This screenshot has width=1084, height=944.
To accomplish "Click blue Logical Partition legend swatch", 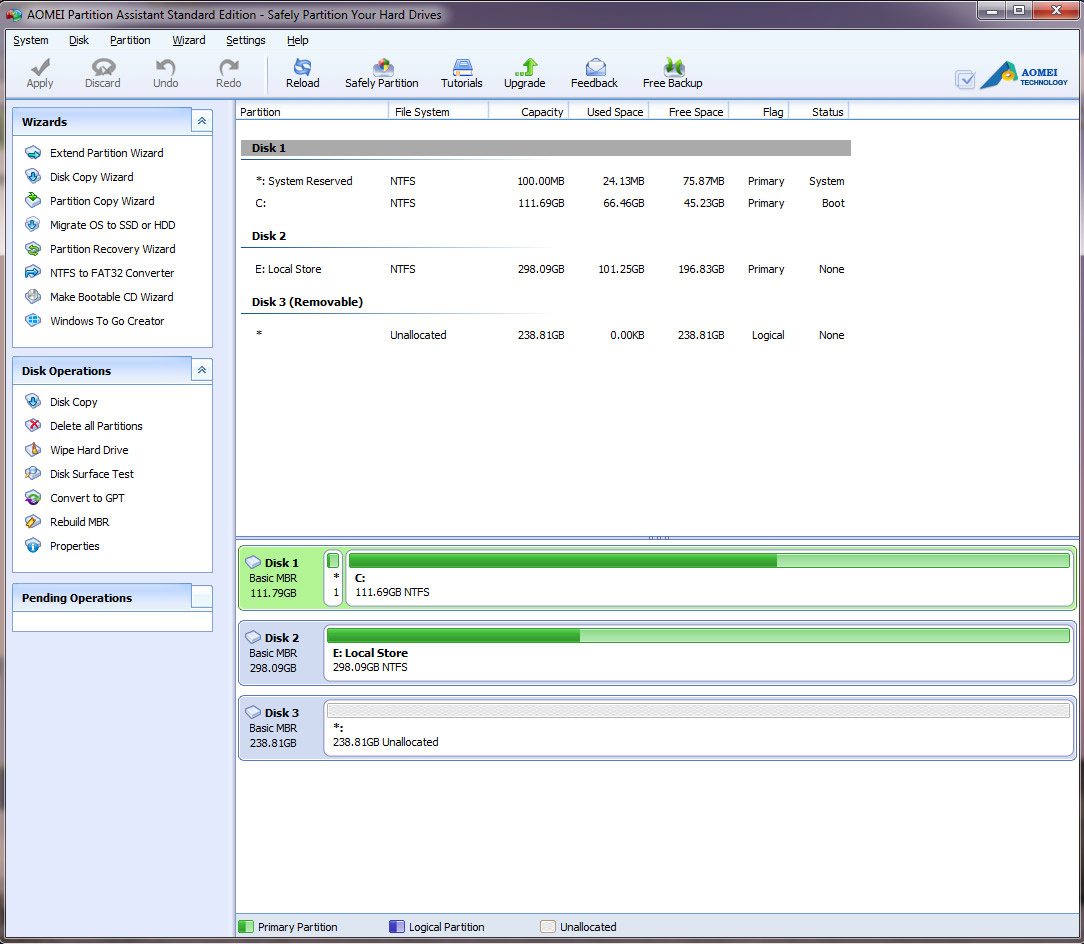I will click(396, 926).
